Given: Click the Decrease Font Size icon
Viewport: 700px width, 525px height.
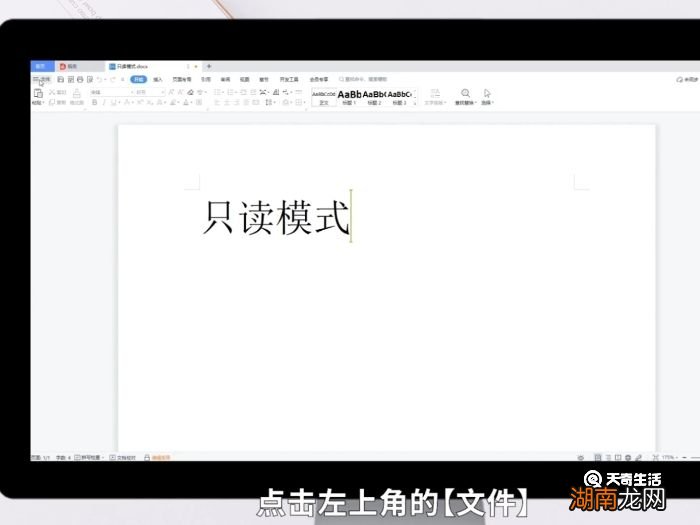Looking at the screenshot, I should 180,92.
